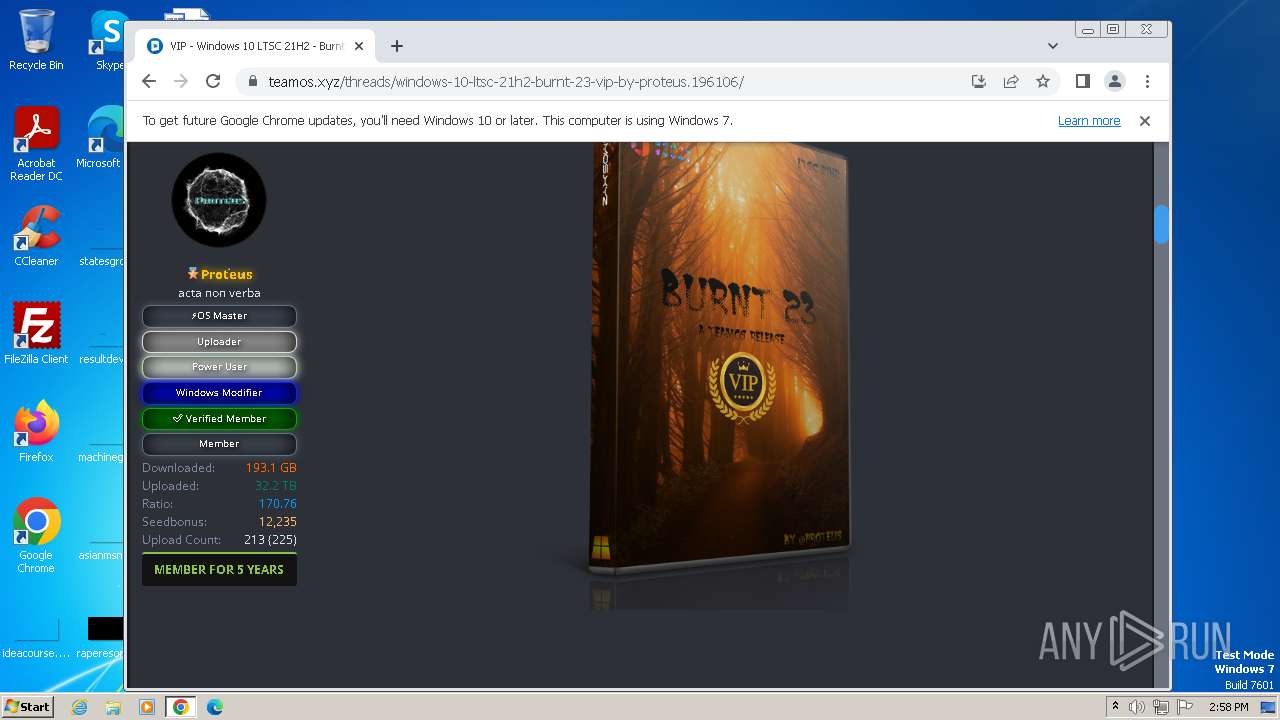The height and width of the screenshot is (720, 1280).
Task: Select the VIP - Windows 10 LTSC 21H2 tab
Action: [255, 46]
